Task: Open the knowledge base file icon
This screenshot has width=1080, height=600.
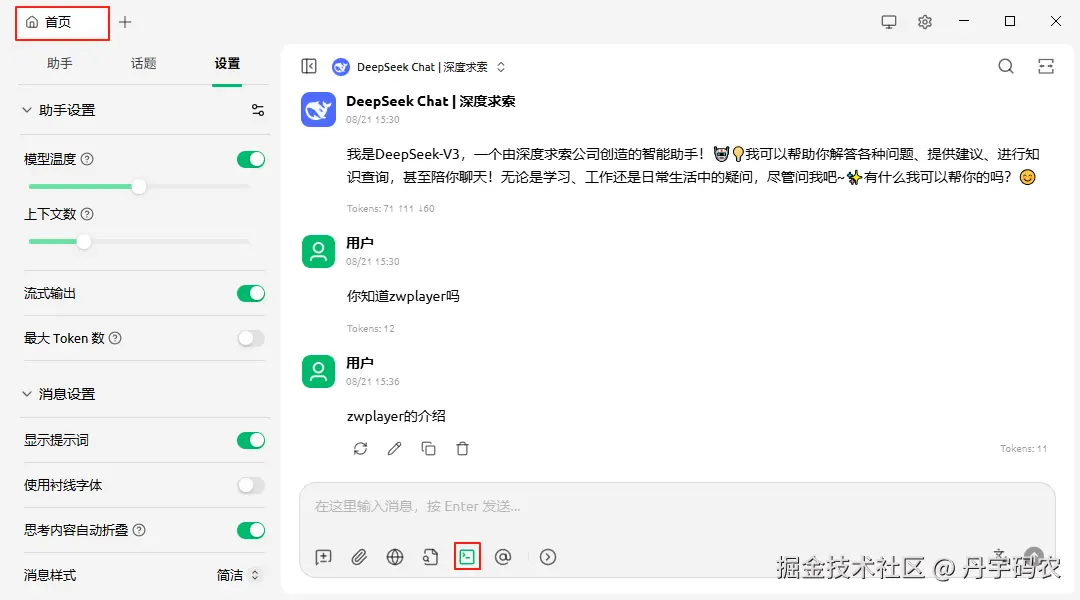Action: click(x=431, y=557)
